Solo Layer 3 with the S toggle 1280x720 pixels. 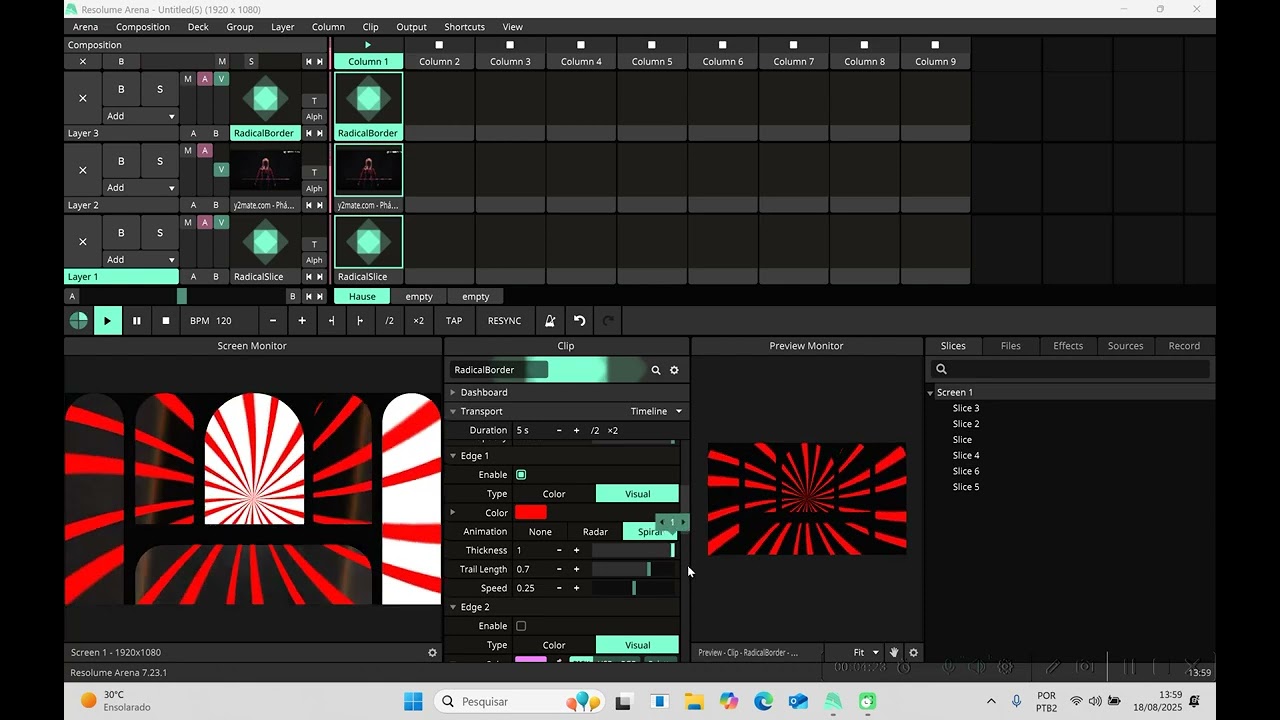[160, 89]
